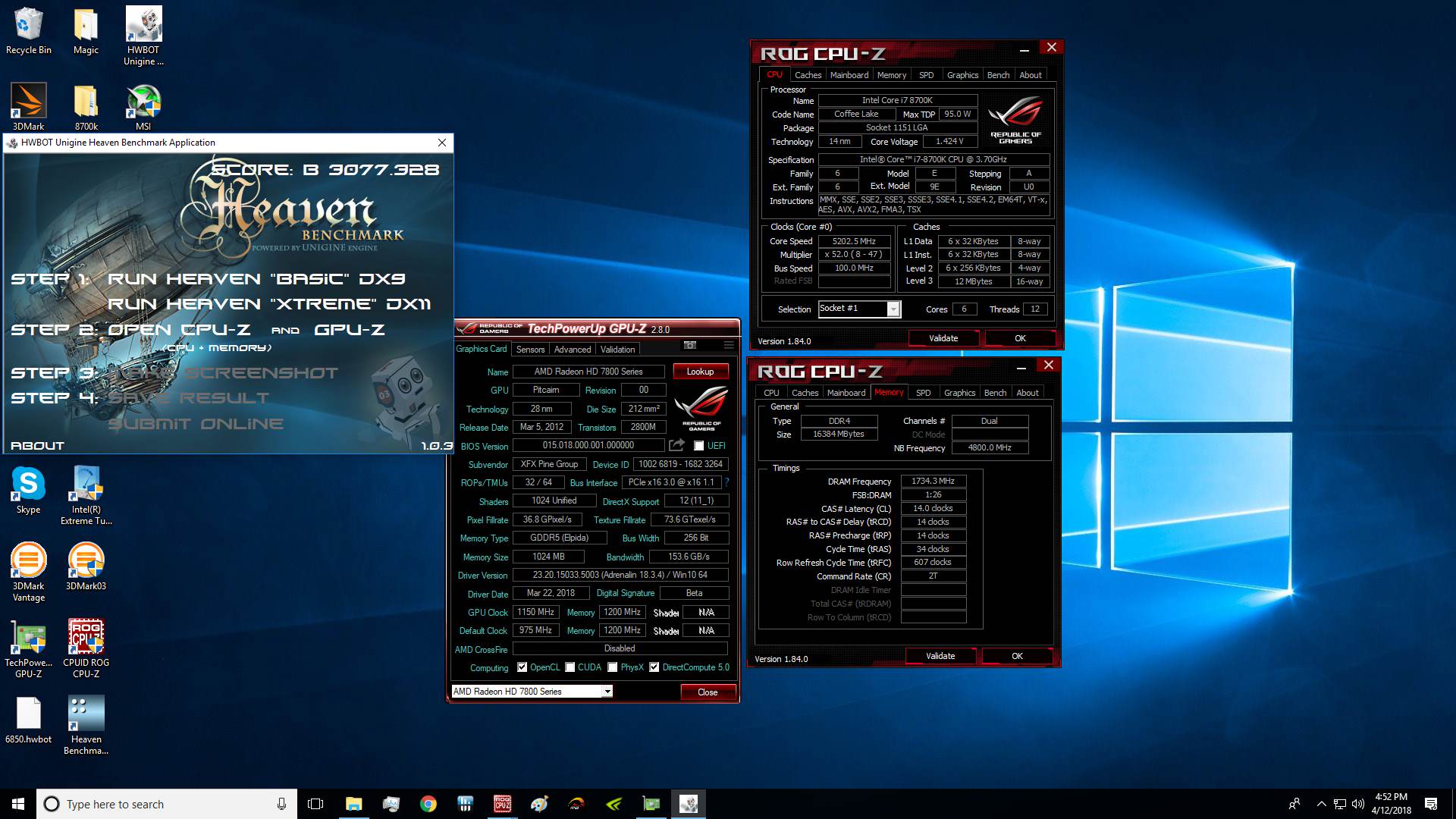1456x819 pixels.
Task: Open the About tab in bottom CPU-Z window
Action: pyautogui.click(x=1028, y=393)
